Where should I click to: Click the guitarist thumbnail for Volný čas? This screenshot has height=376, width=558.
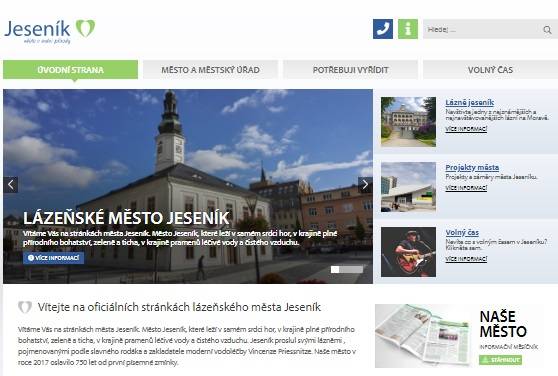pyautogui.click(x=408, y=252)
